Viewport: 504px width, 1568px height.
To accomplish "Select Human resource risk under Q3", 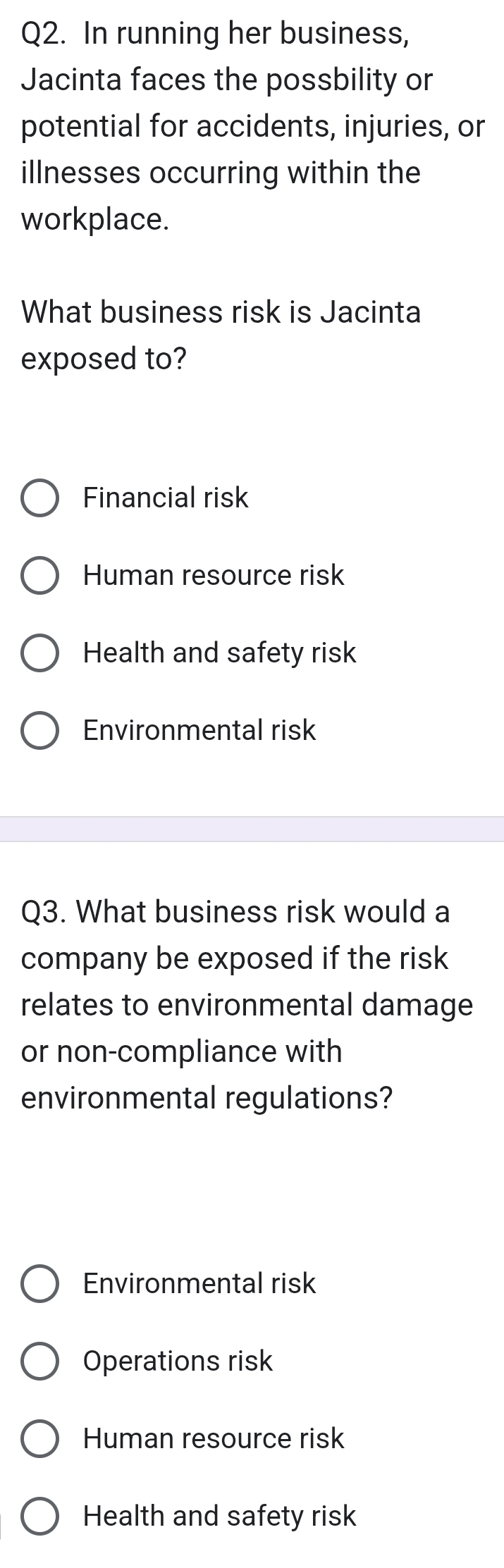I will (x=40, y=1438).
